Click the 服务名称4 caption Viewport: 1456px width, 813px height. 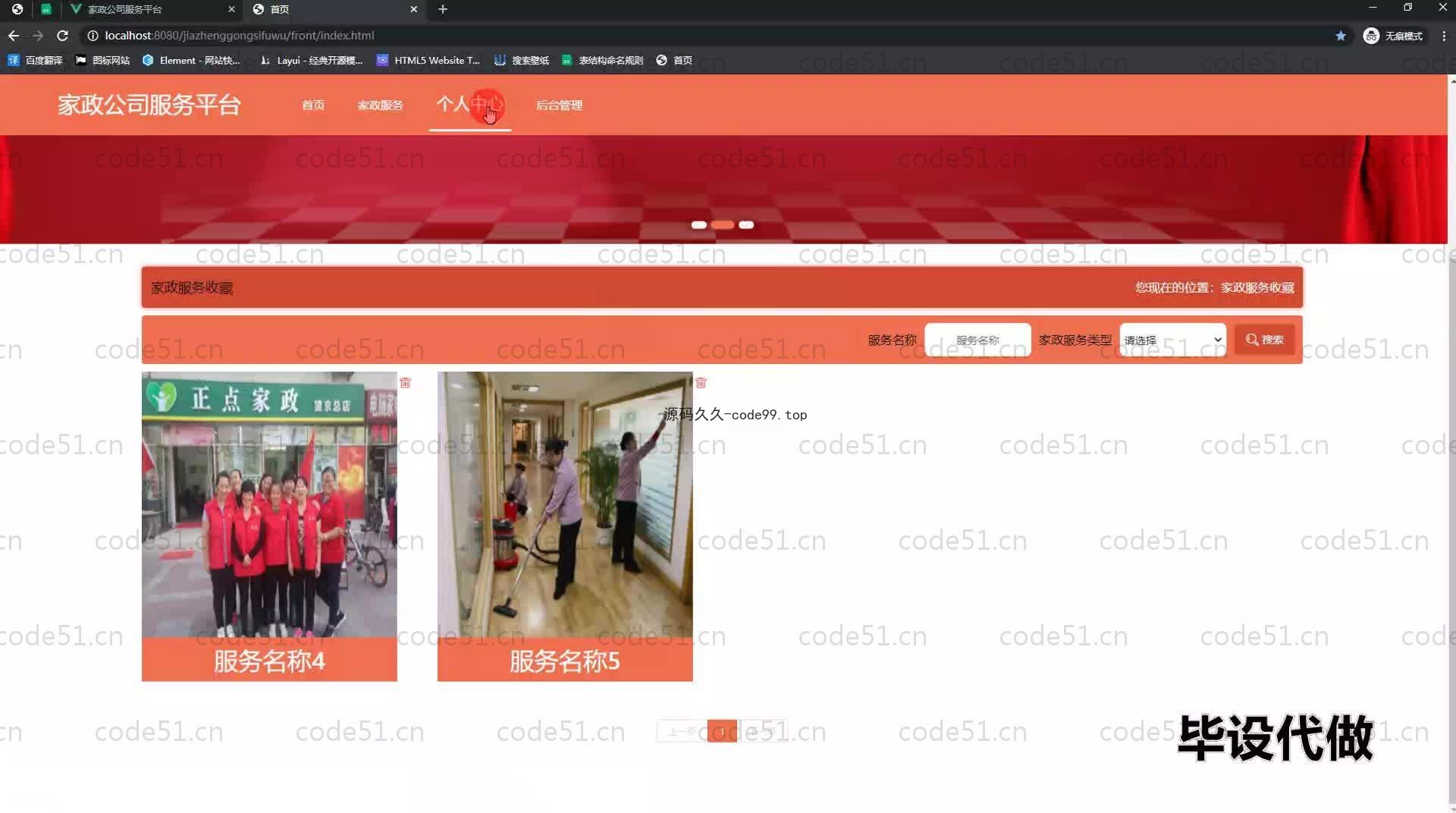pos(269,661)
